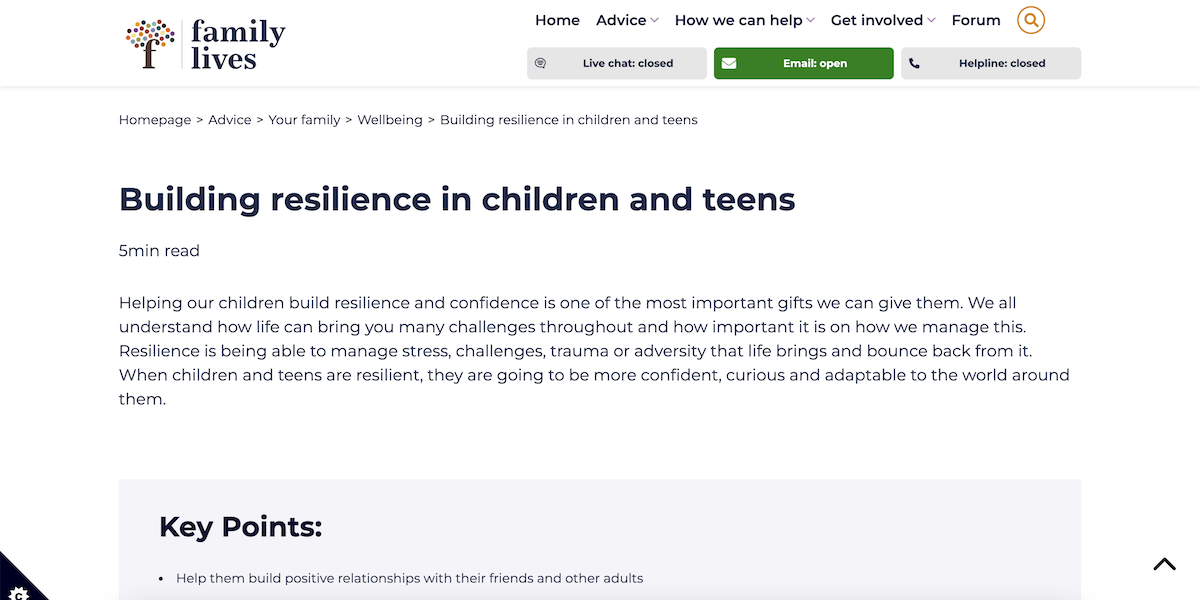
Task: Click the scroll-to-top up arrow
Action: click(1164, 564)
